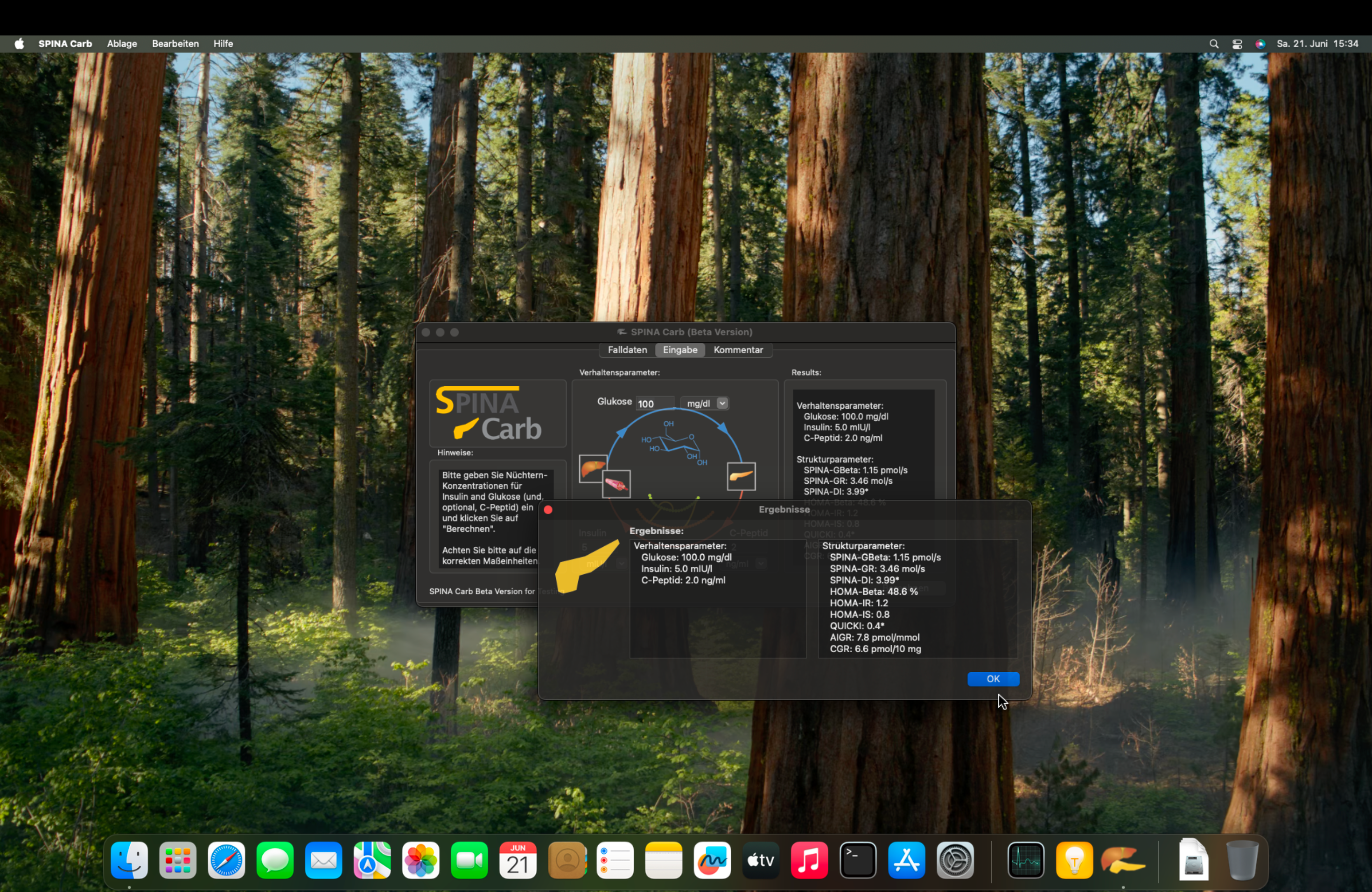Open Music from the Dock

[809, 860]
